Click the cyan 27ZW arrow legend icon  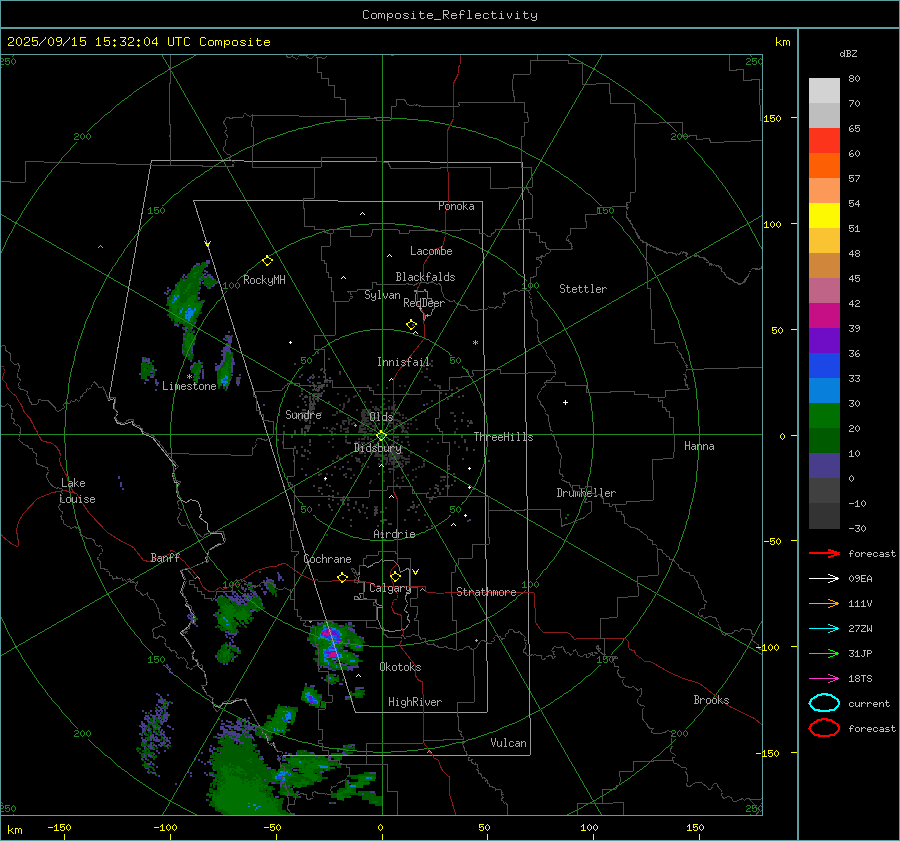tap(824, 629)
